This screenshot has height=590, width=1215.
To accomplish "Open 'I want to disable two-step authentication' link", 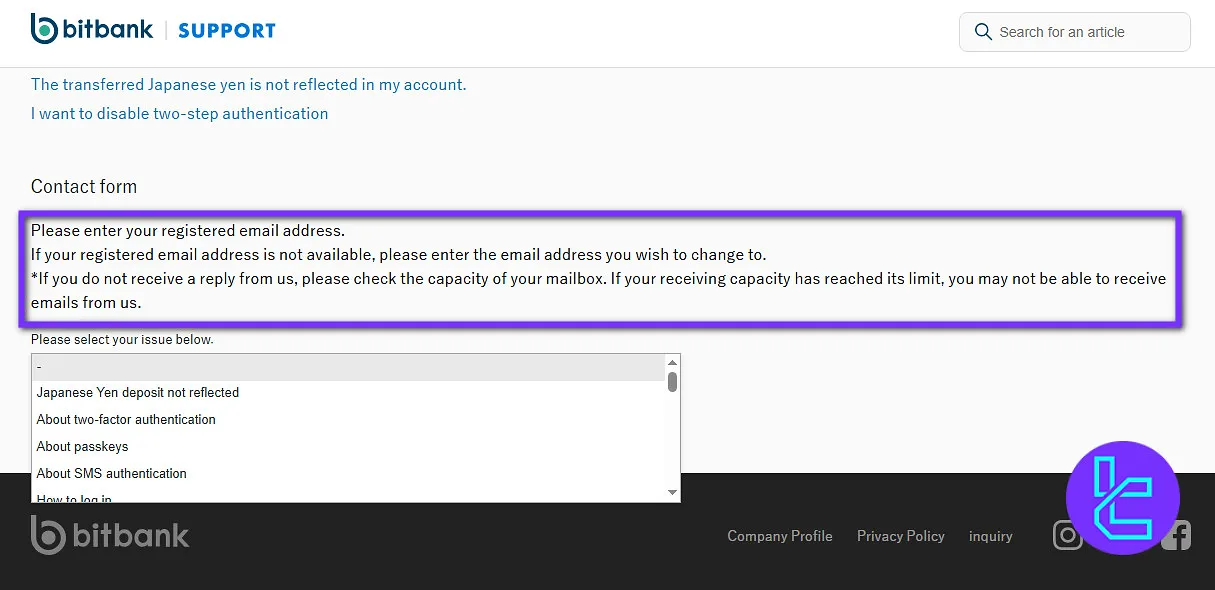I will 179,114.
